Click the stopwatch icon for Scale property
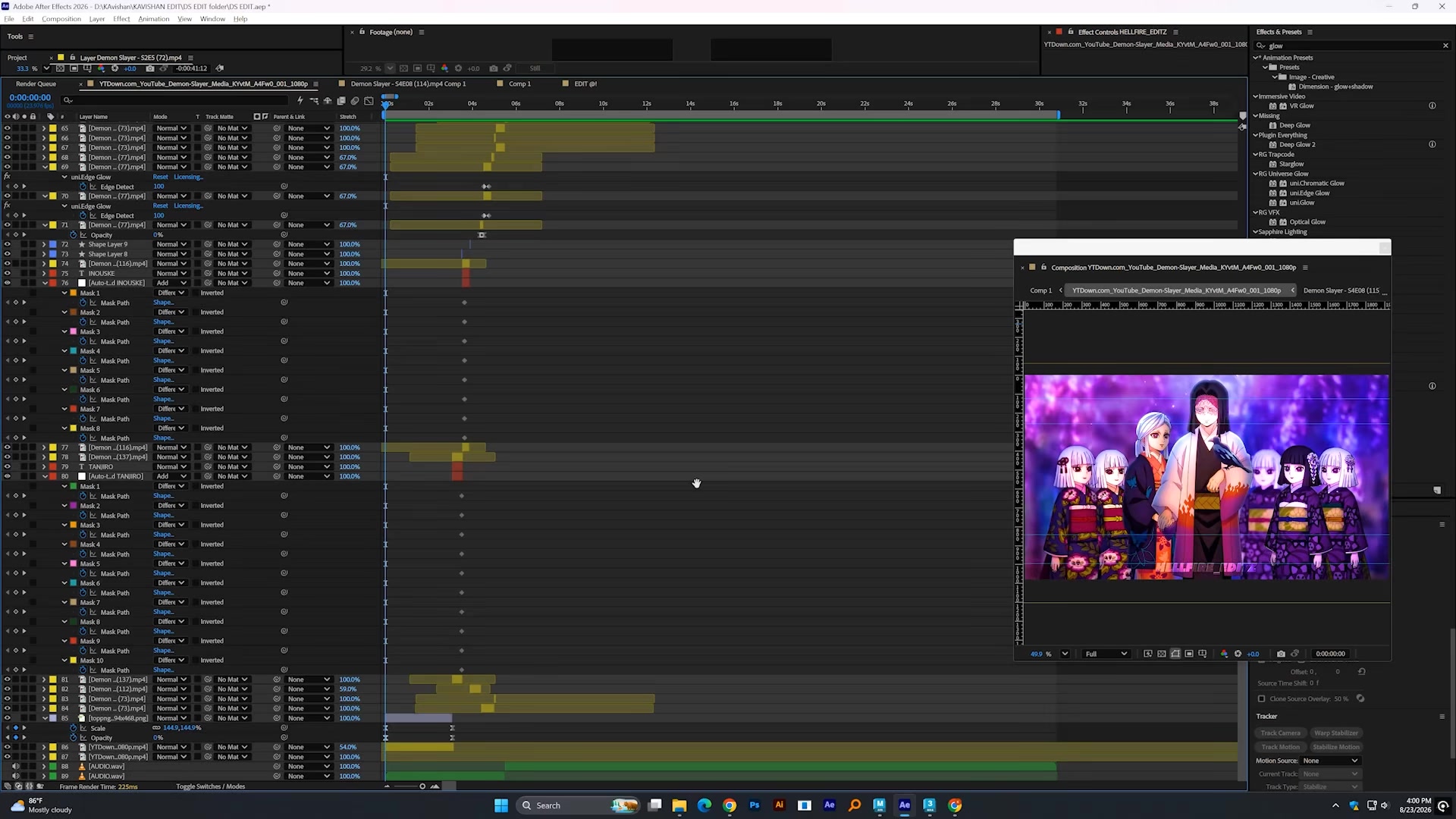The height and width of the screenshot is (819, 1456). point(74,728)
